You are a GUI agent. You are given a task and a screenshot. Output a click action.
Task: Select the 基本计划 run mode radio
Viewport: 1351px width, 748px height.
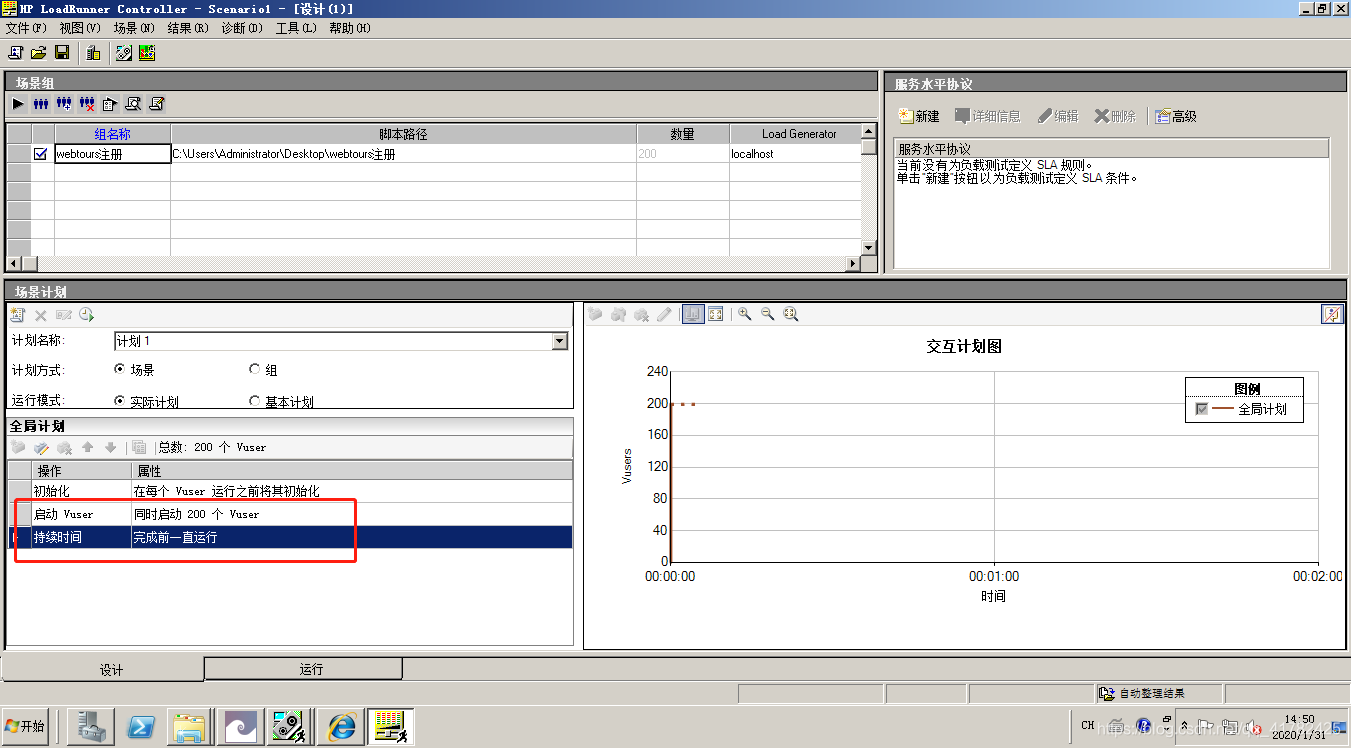click(254, 401)
